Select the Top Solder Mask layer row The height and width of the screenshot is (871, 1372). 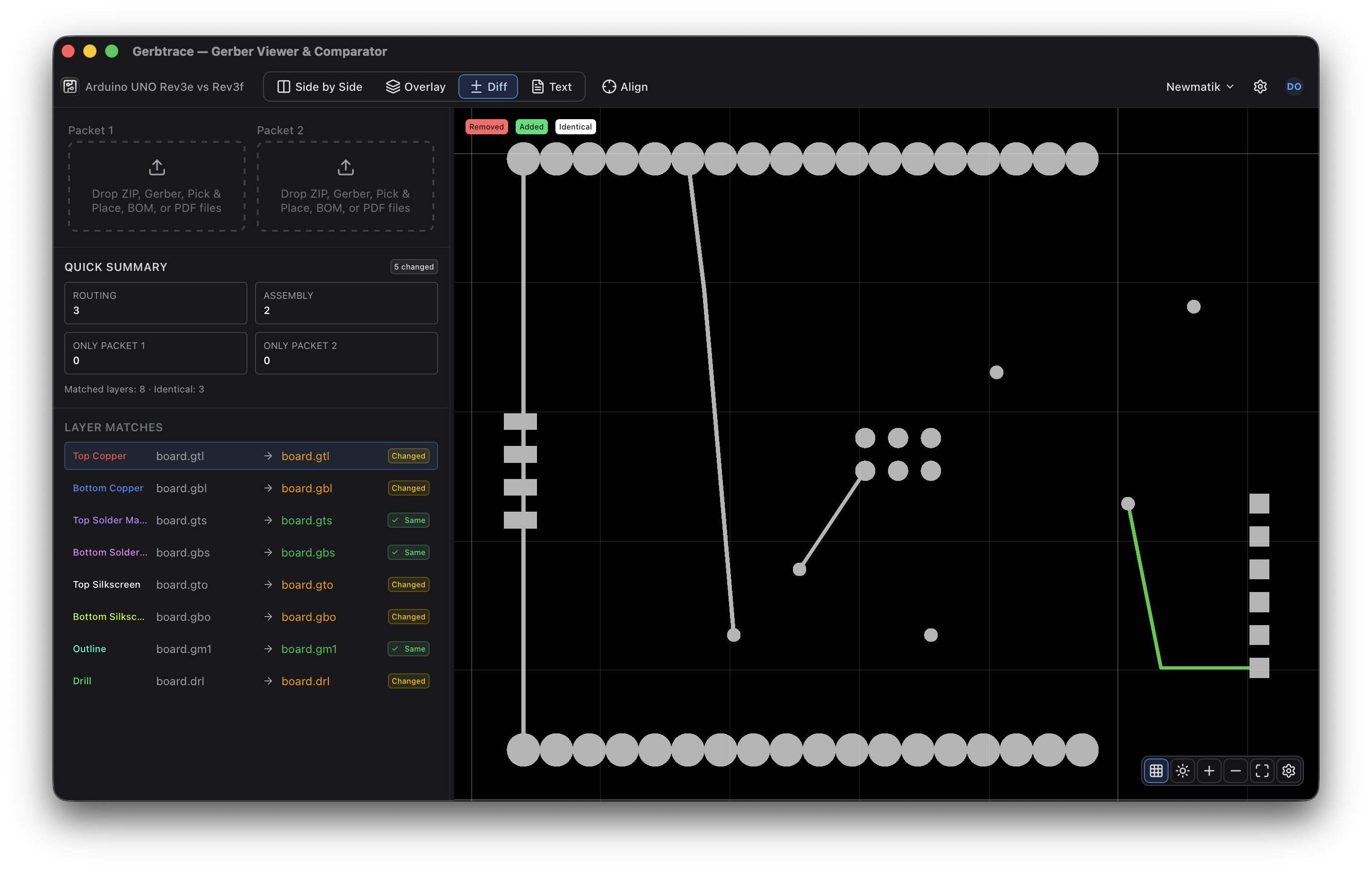click(x=251, y=520)
